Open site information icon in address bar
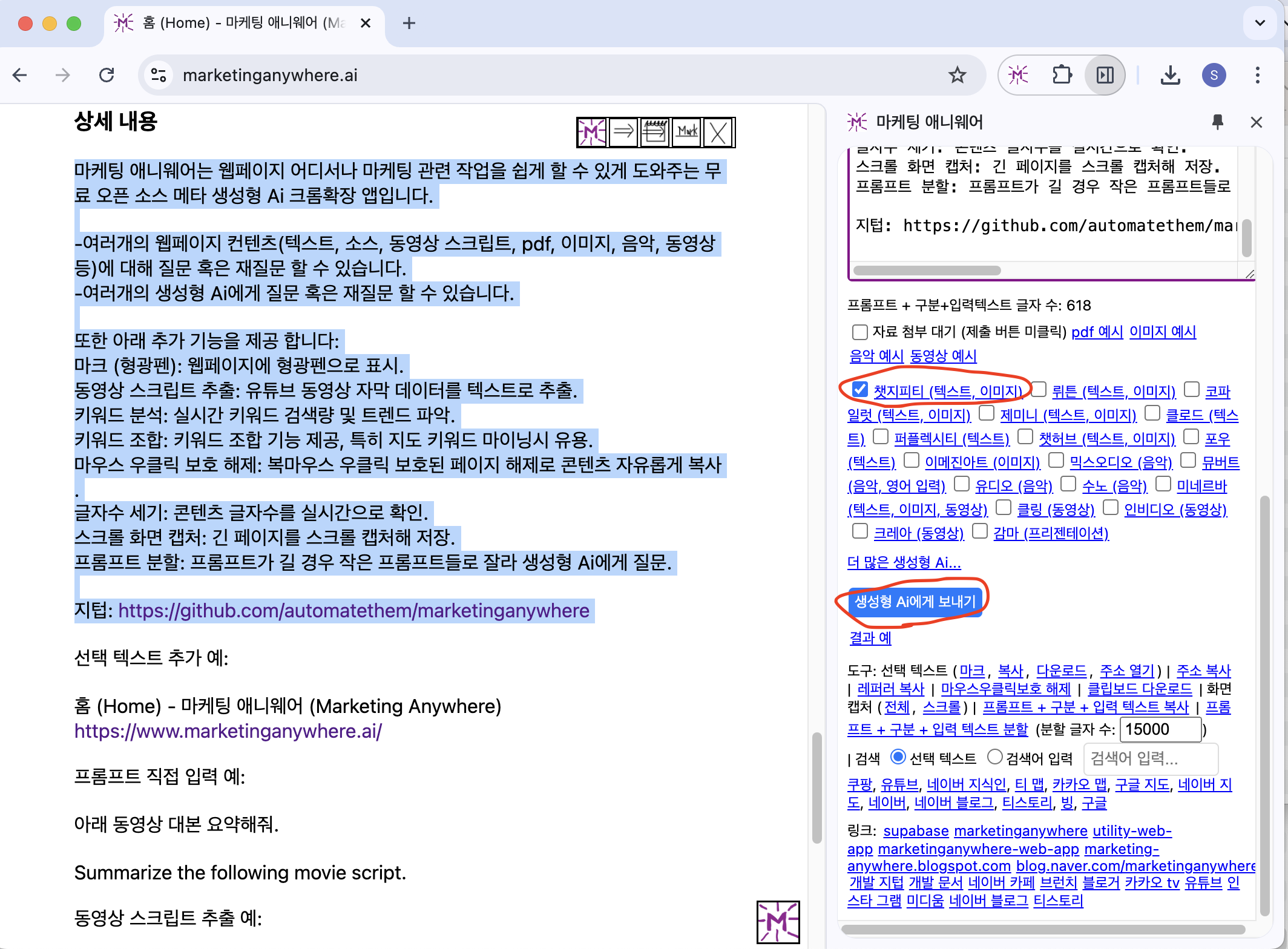The image size is (1288, 949). 159,75
